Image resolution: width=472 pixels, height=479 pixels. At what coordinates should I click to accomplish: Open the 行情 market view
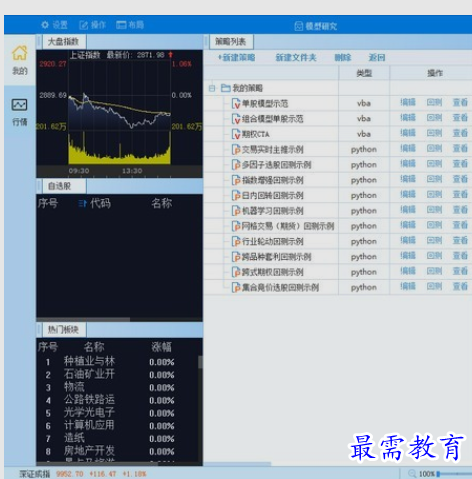tap(20, 112)
